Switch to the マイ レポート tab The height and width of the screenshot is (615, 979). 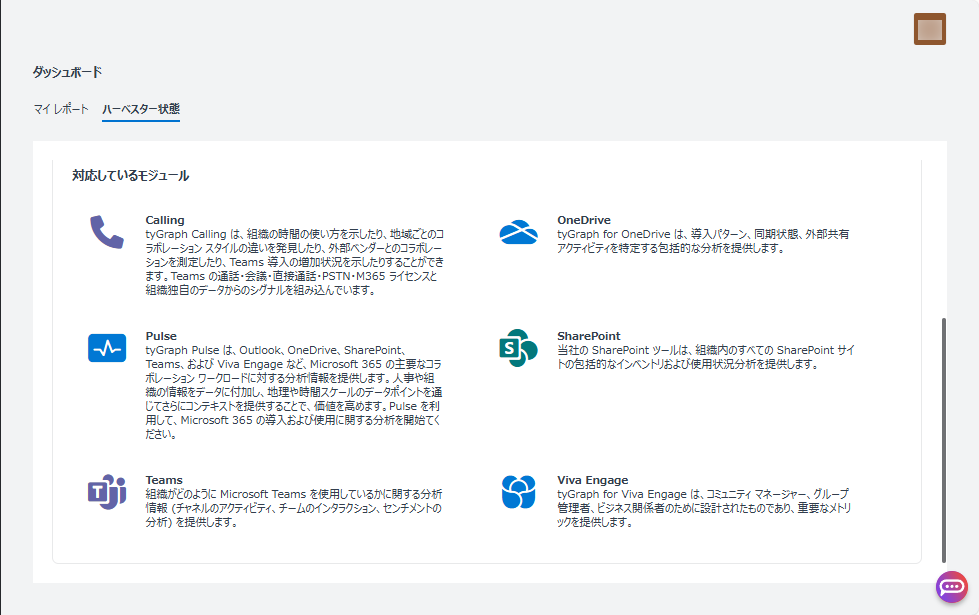point(61,109)
